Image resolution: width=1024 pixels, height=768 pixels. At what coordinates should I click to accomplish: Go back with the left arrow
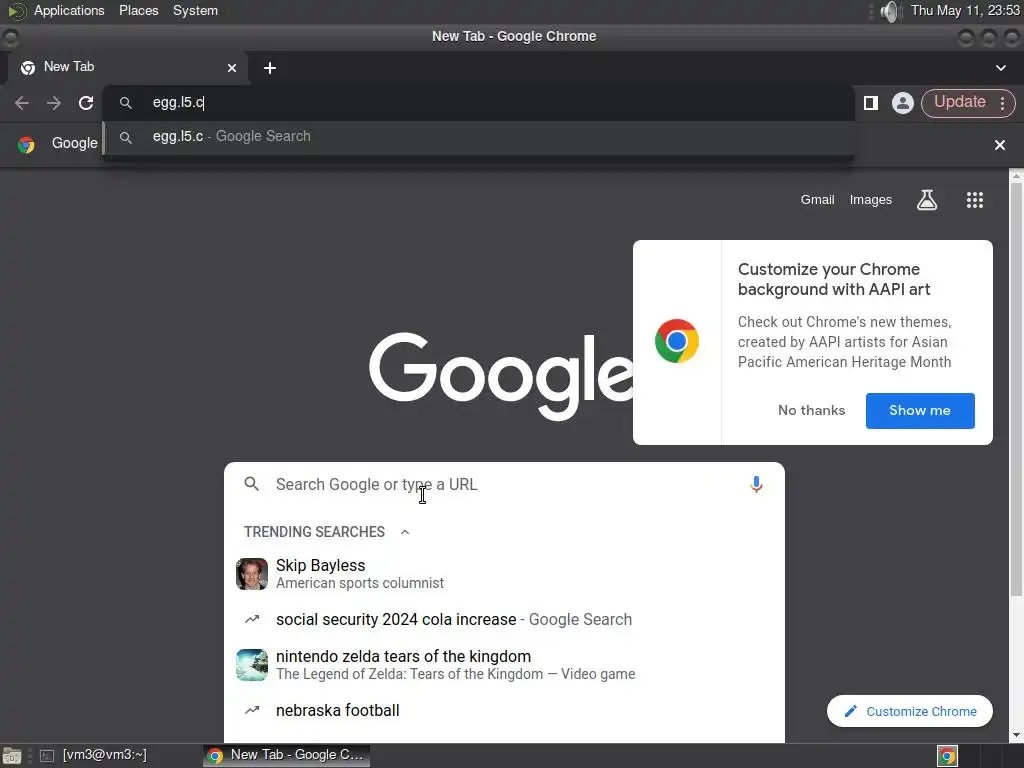(22, 103)
